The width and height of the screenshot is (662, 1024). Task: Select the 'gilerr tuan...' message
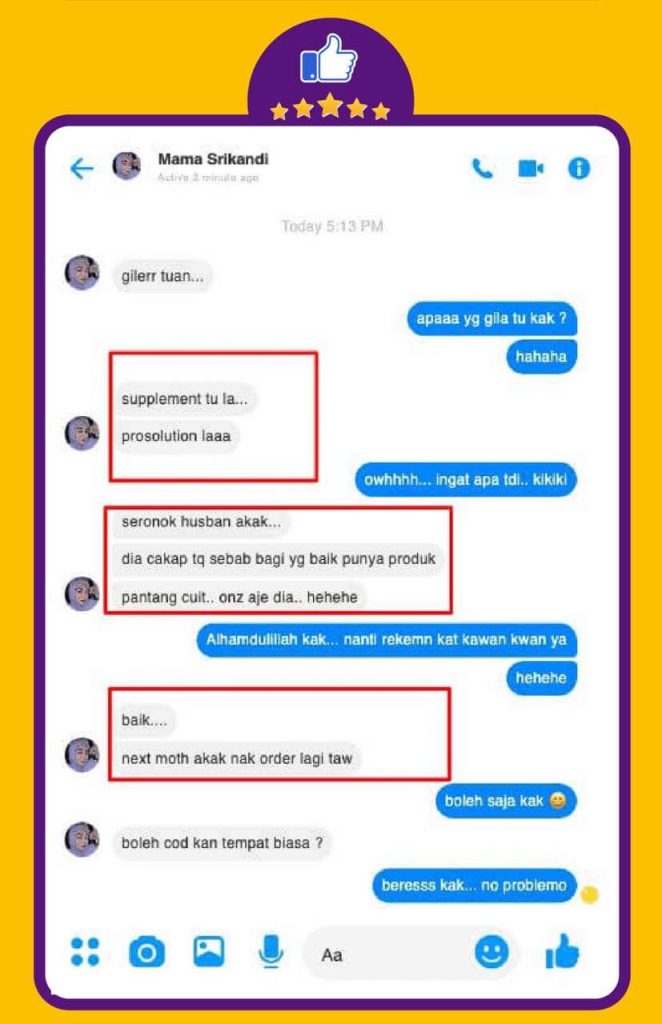click(163, 276)
